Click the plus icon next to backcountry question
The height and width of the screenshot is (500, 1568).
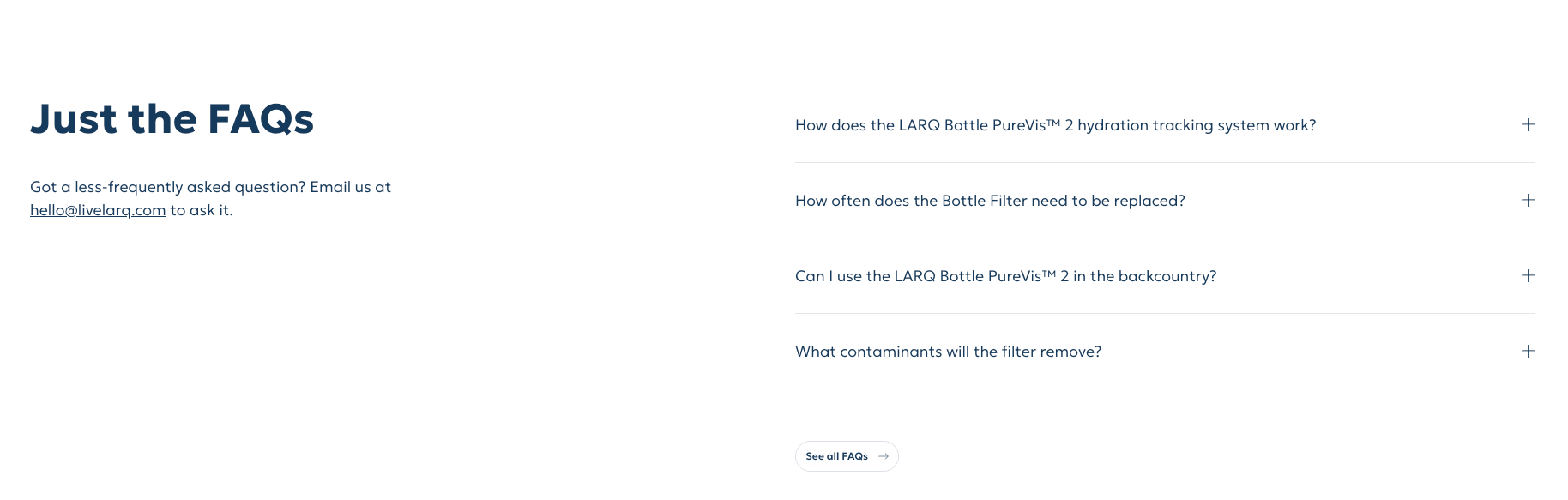[x=1528, y=276]
